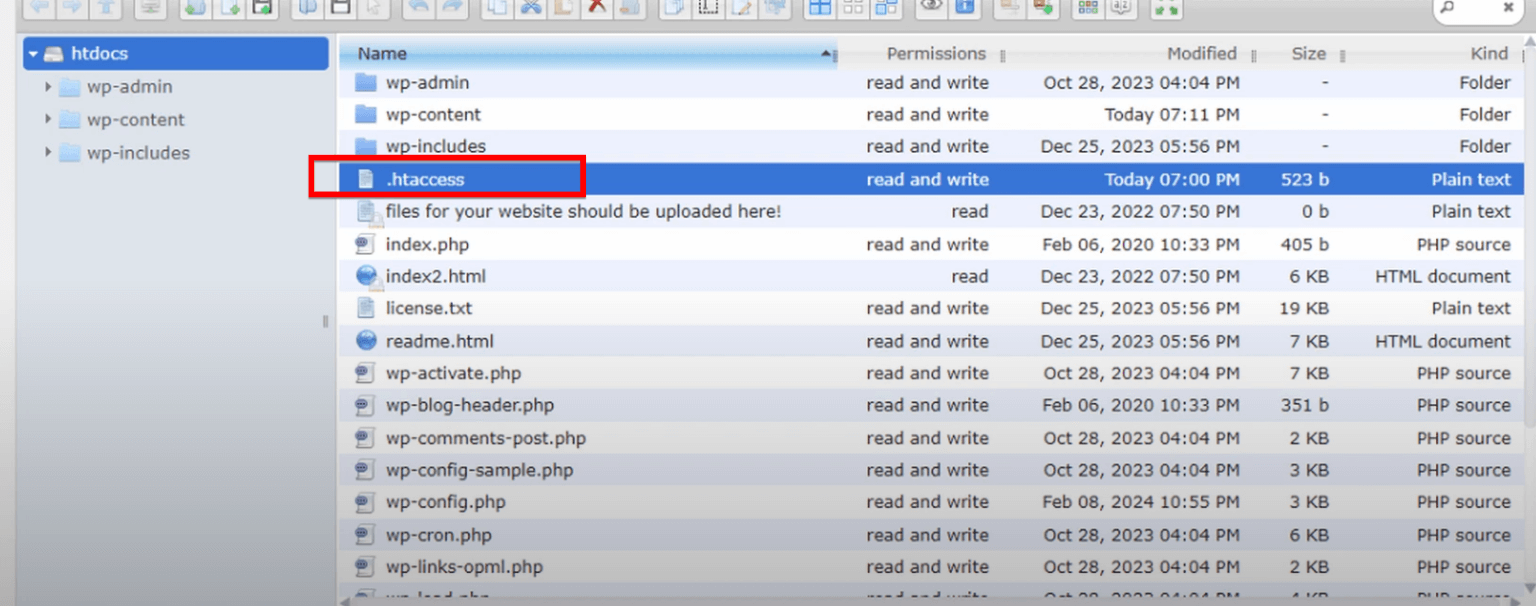Navigate back using the back arrow icon

[38, 8]
